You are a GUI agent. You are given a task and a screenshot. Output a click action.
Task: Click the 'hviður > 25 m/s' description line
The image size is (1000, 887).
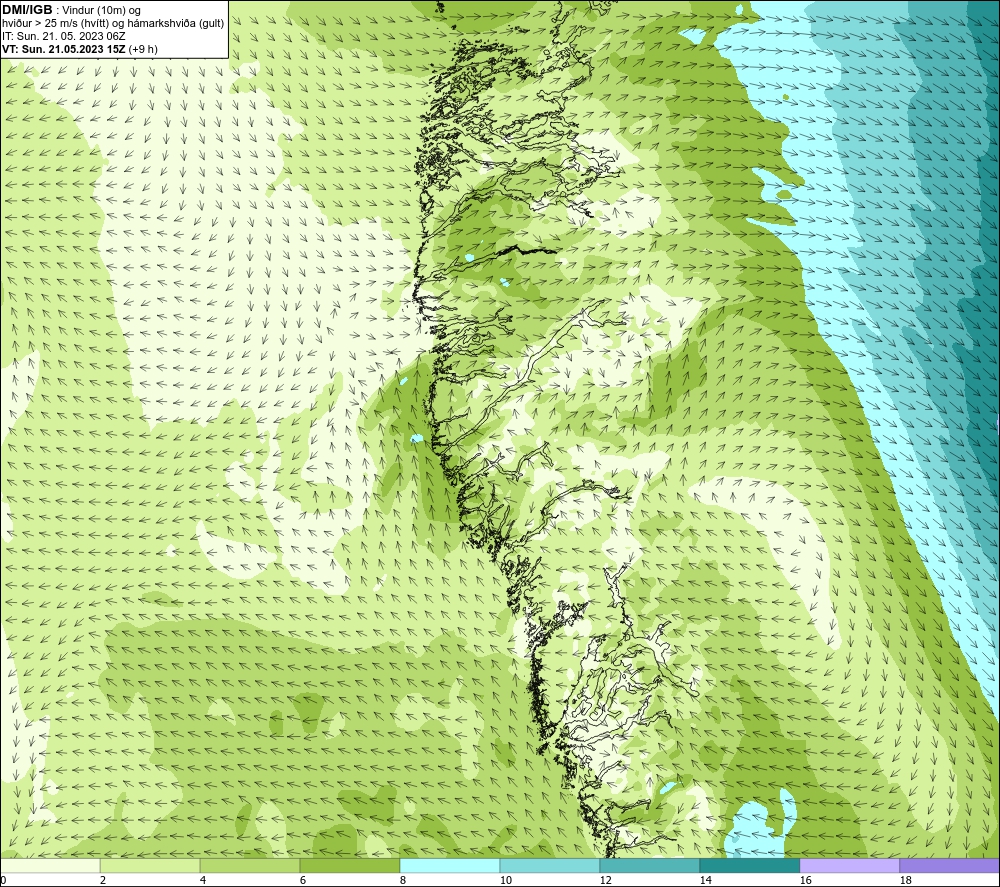point(113,24)
